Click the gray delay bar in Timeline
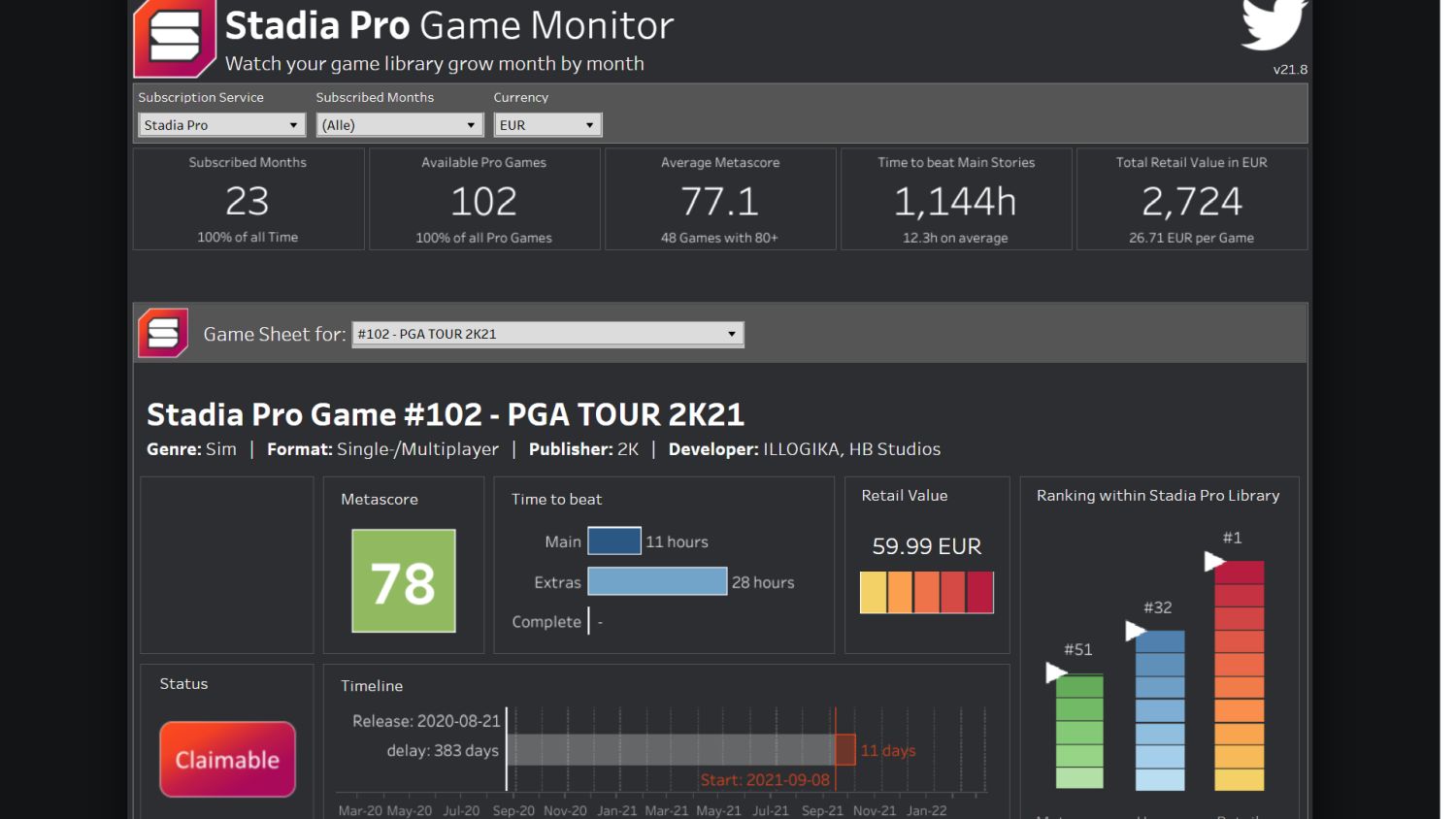 (670, 749)
